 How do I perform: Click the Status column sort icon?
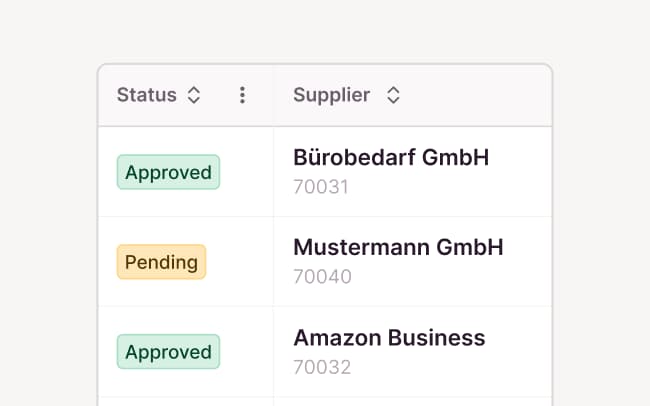pyautogui.click(x=194, y=95)
